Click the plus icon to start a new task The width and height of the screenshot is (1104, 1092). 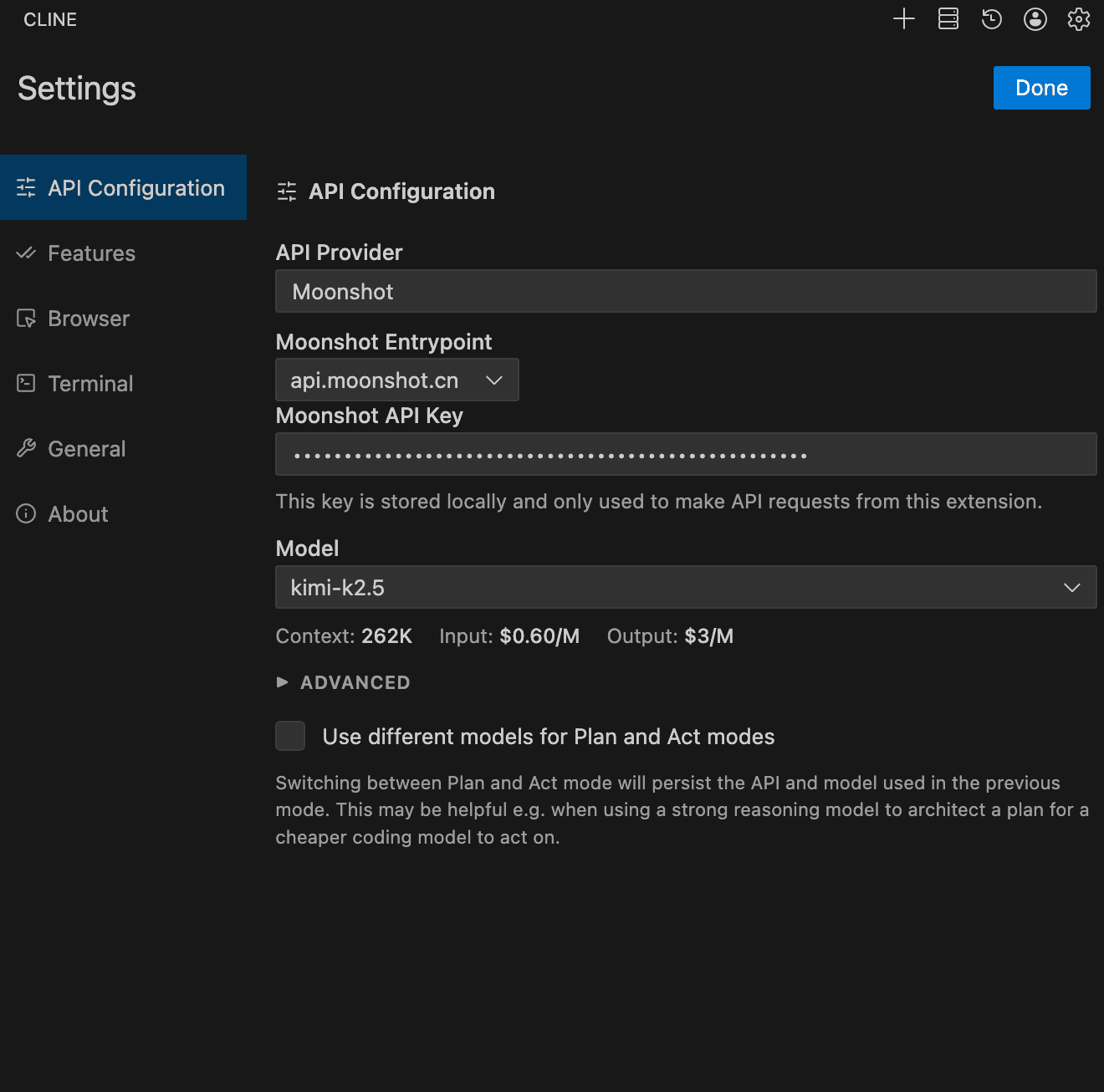point(904,19)
